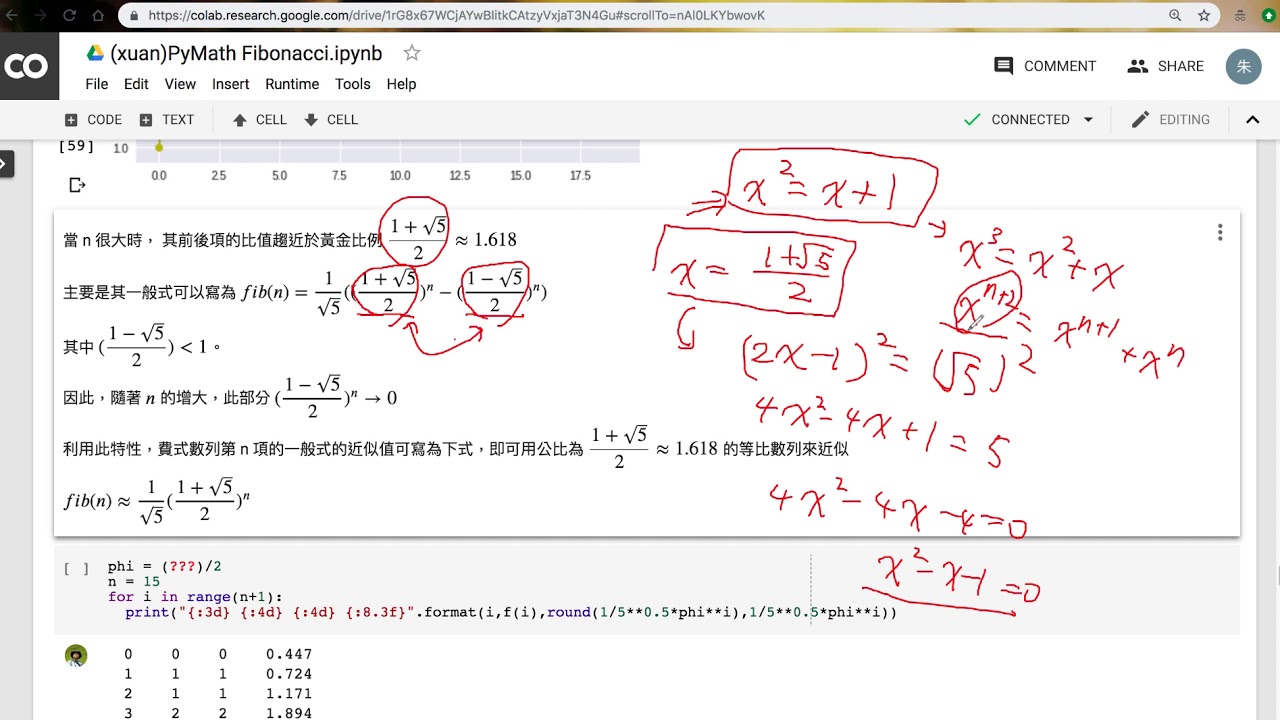This screenshot has width=1280, height=720.
Task: Move cell up with arrow CELL
Action: [259, 119]
